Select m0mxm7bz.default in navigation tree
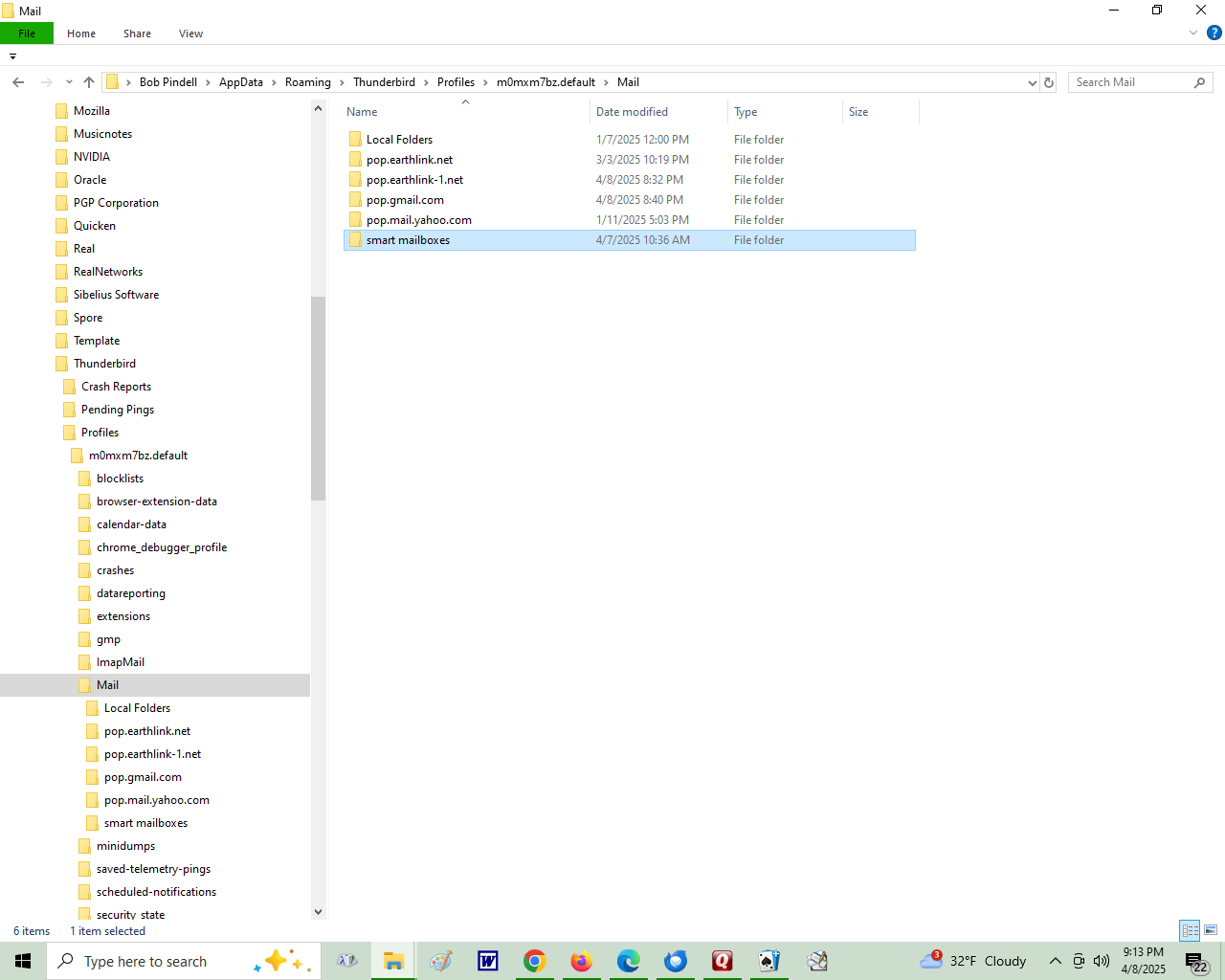Image resolution: width=1225 pixels, height=980 pixels. click(x=138, y=456)
